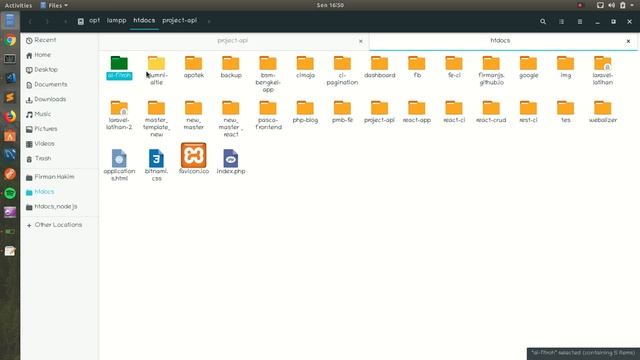Open the master_template_new folder
Screen dimensions: 640x360
click(x=156, y=118)
